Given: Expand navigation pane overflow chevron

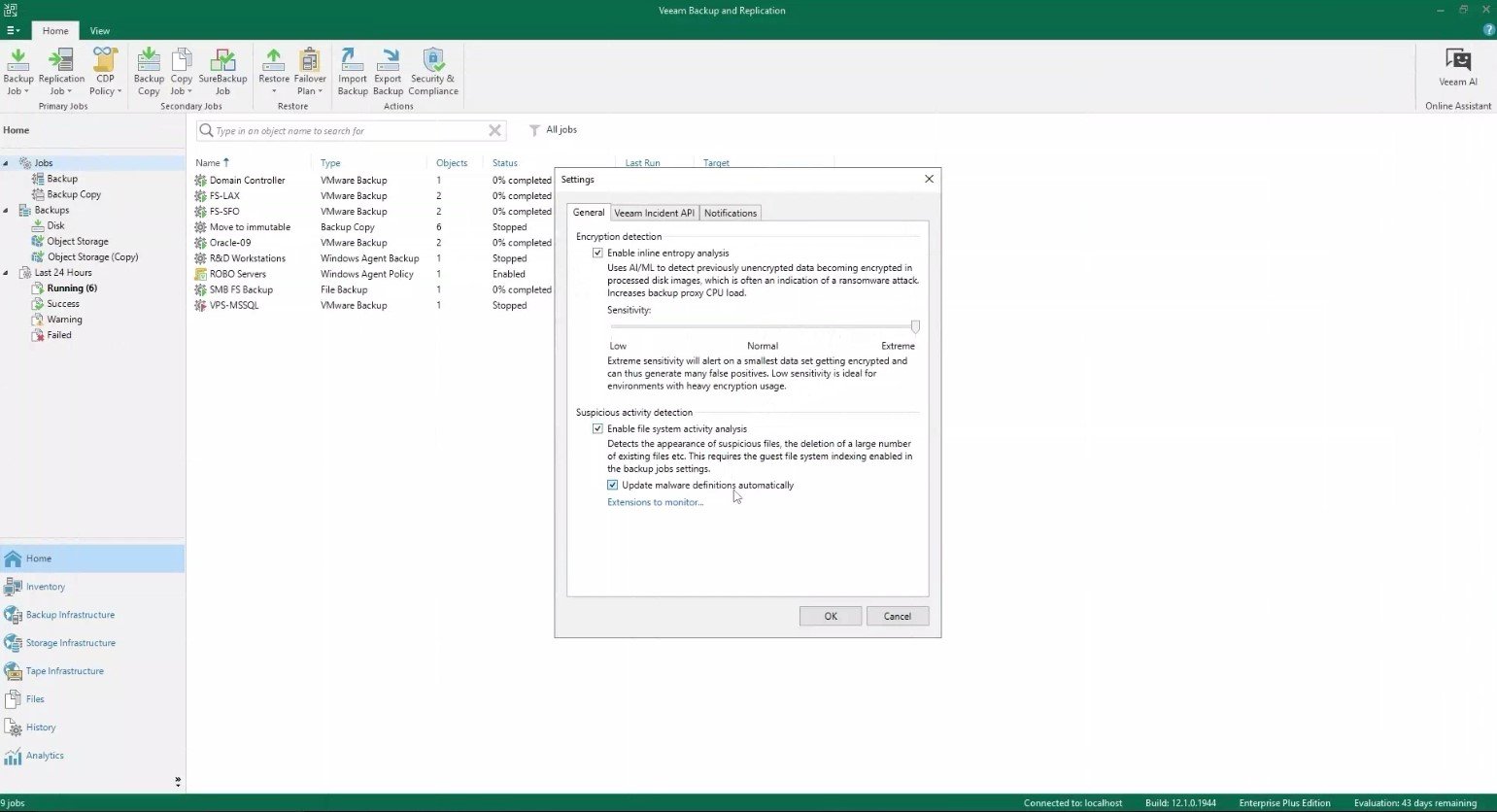Looking at the screenshot, I should (x=177, y=781).
